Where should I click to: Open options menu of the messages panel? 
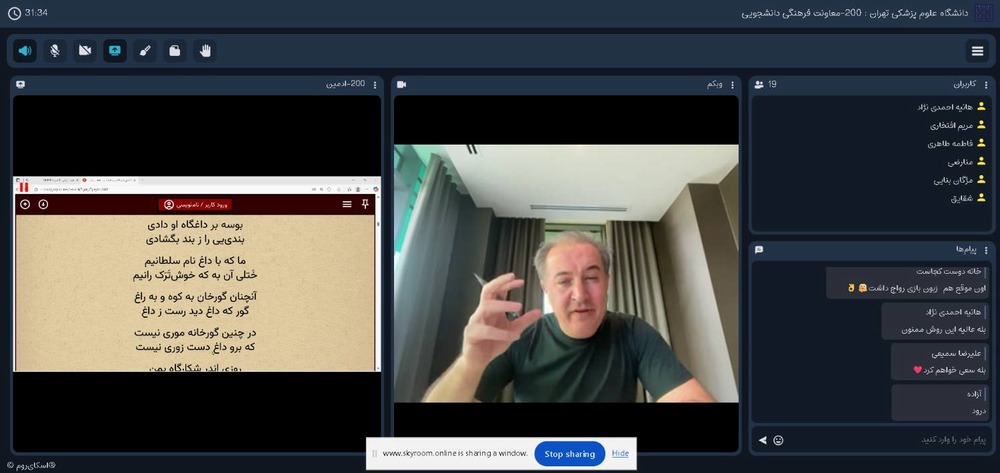[x=988, y=249]
